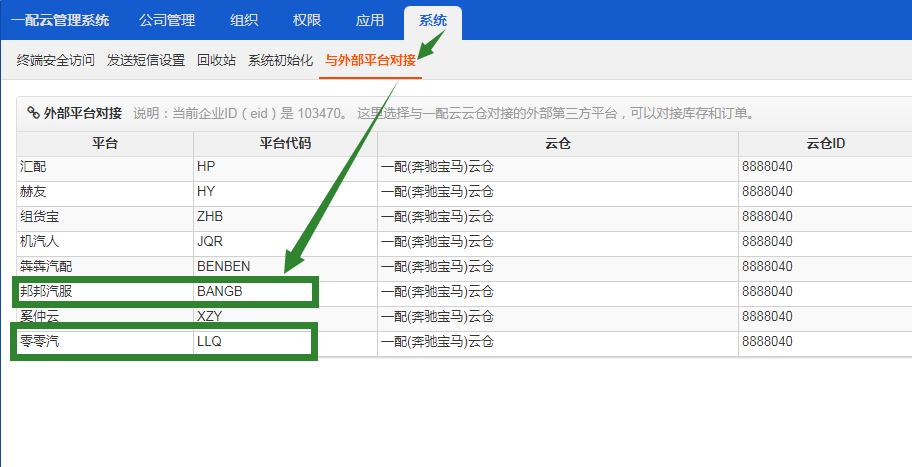The image size is (912, 467).
Task: Go to the 应用 menu
Action: pyautogui.click(x=369, y=20)
